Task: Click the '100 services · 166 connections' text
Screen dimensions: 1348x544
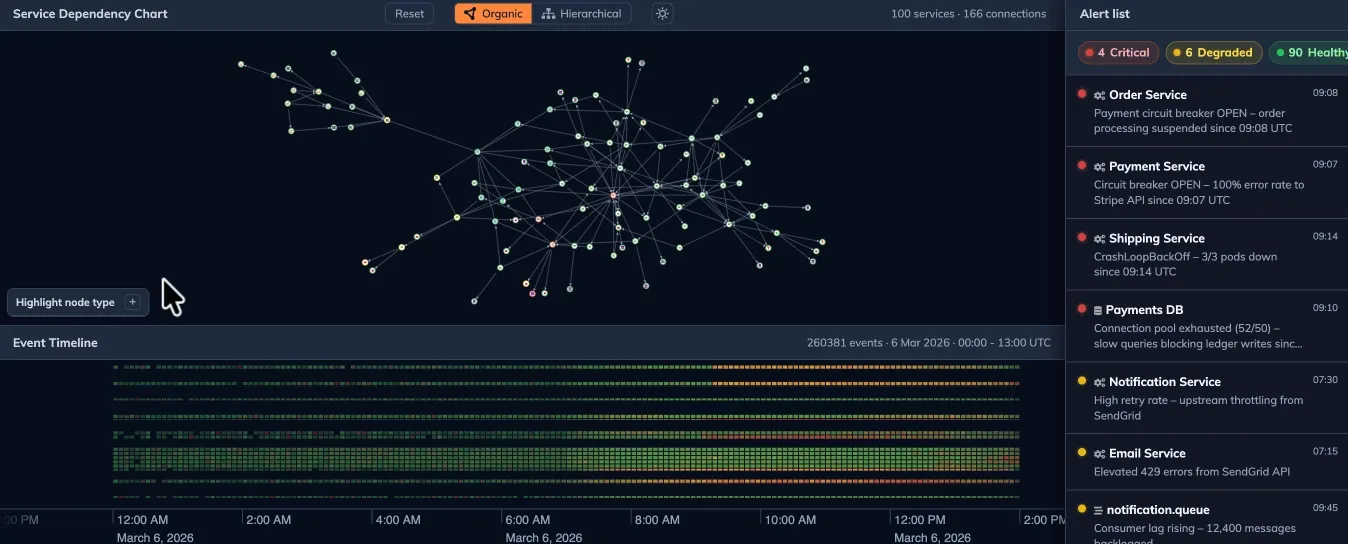Action: point(968,14)
